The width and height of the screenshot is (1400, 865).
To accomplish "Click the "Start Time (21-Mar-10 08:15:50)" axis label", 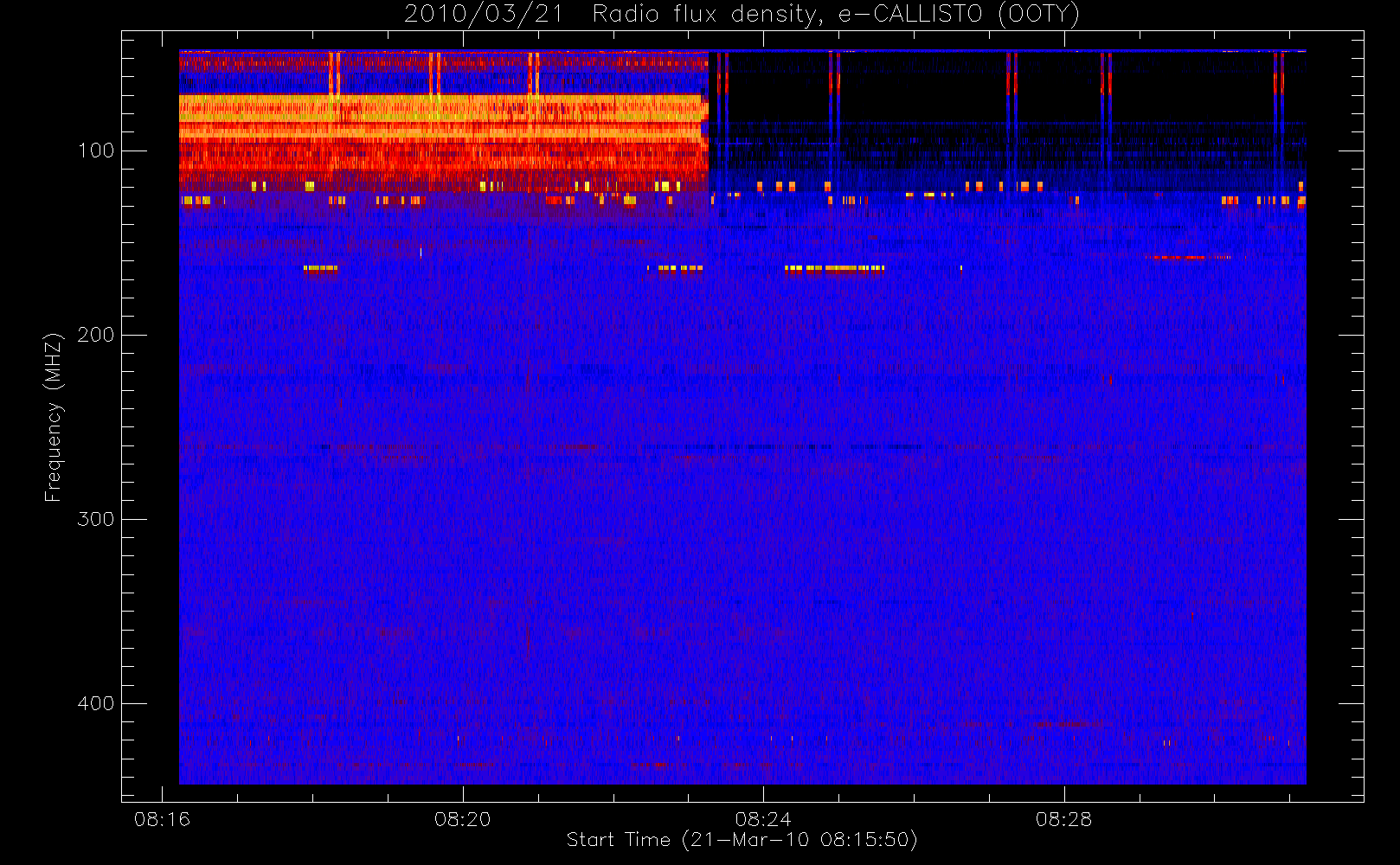I will 742,840.
